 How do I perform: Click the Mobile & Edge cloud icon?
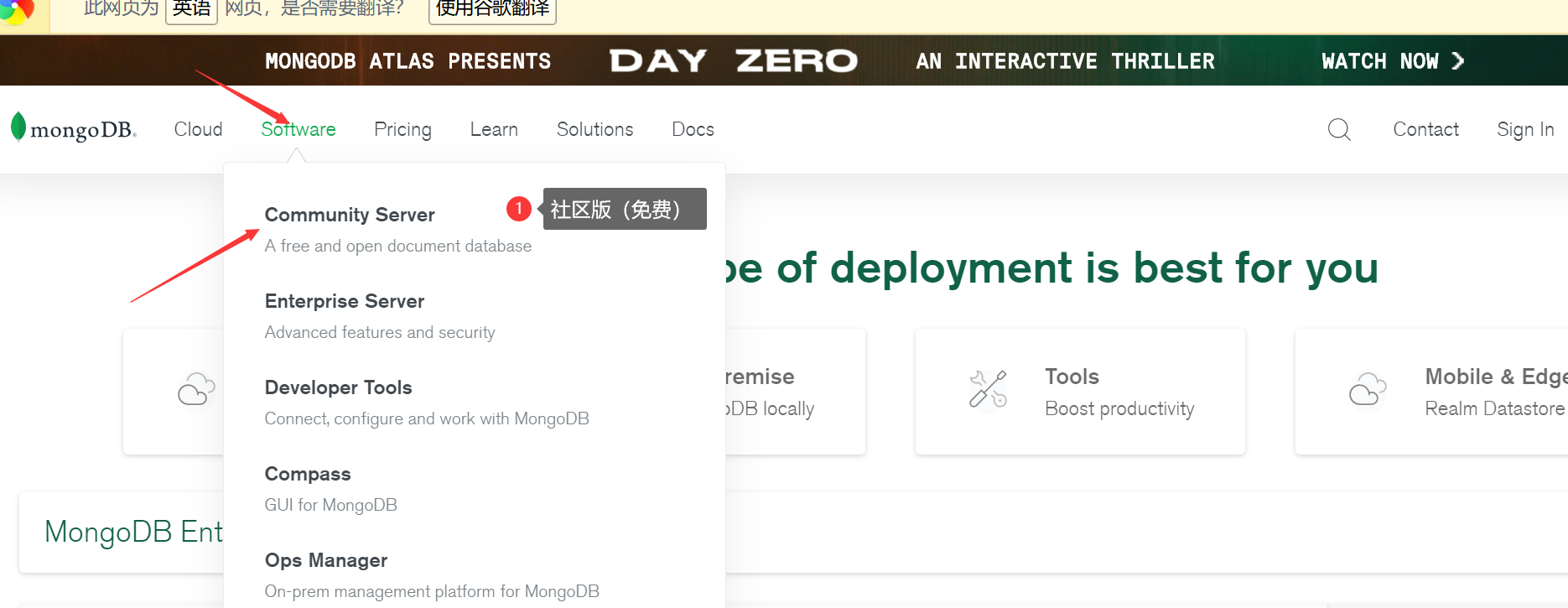click(1368, 389)
